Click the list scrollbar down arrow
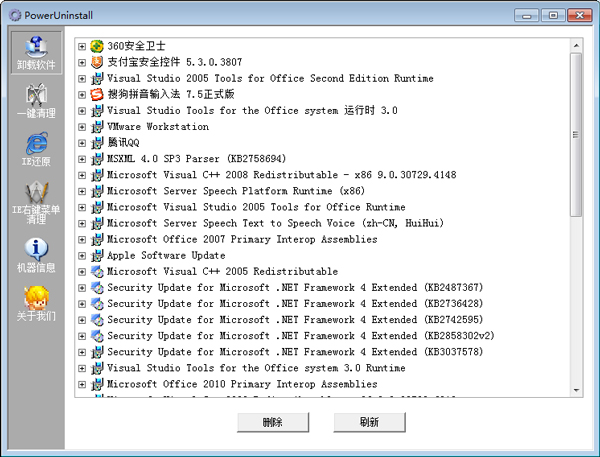The width and height of the screenshot is (600, 457). tap(576, 390)
